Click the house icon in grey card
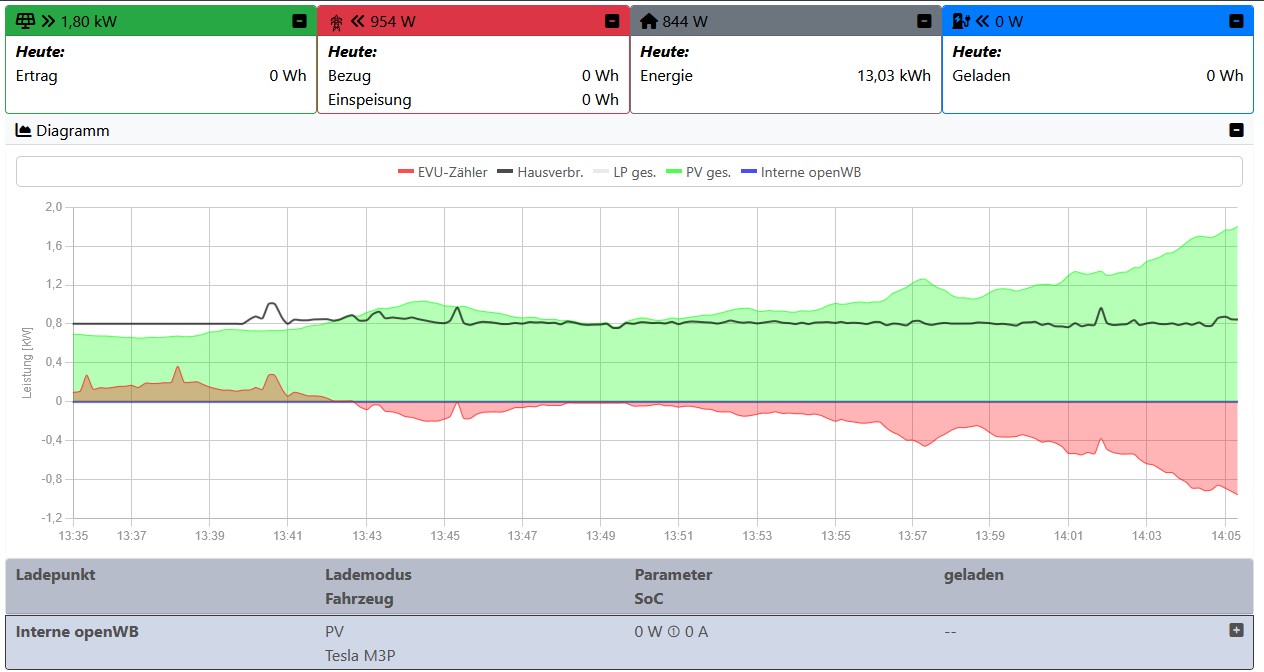The width and height of the screenshot is (1264, 672). 649,21
